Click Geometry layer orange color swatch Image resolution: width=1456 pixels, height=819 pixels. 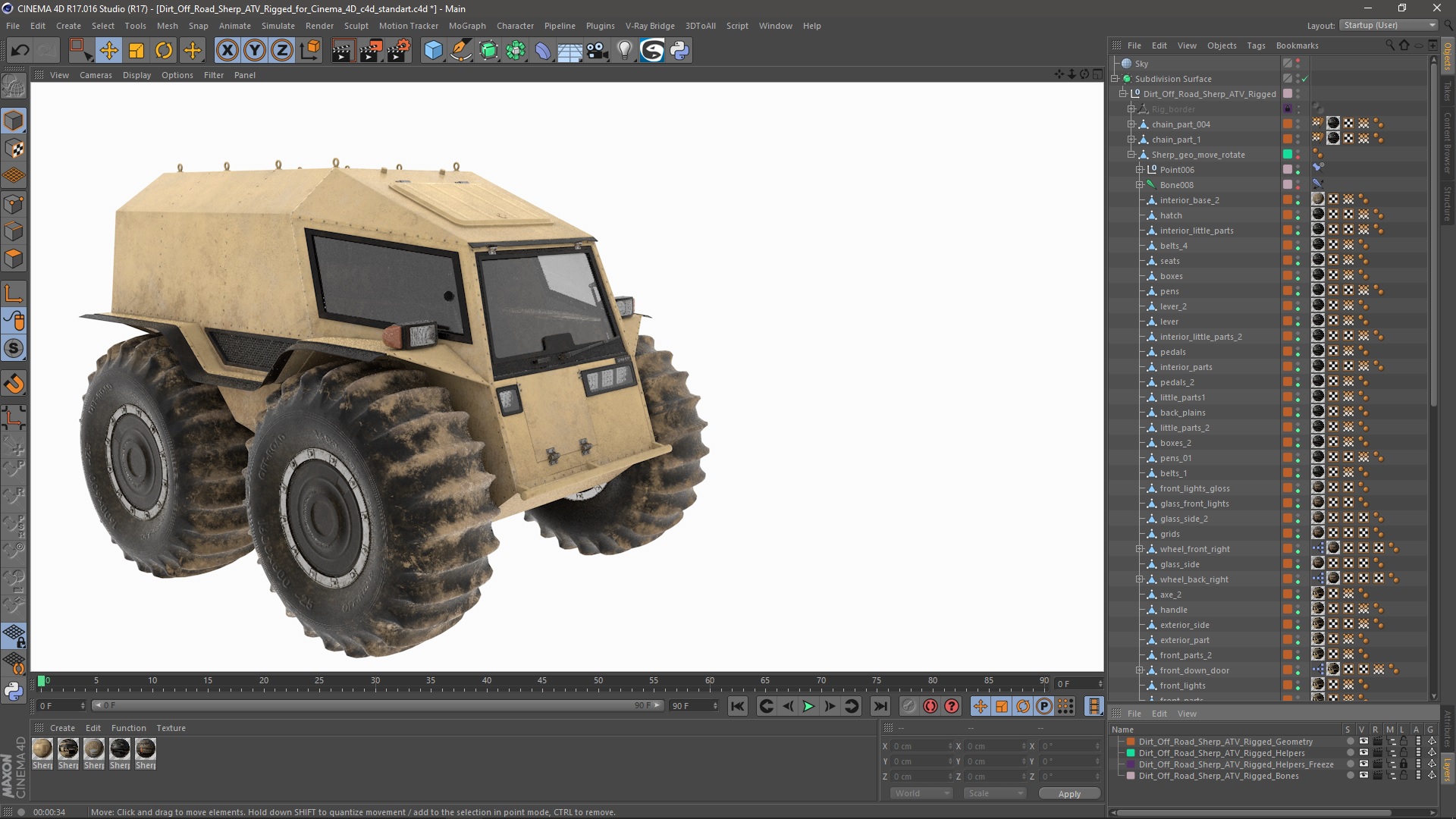tap(1131, 742)
